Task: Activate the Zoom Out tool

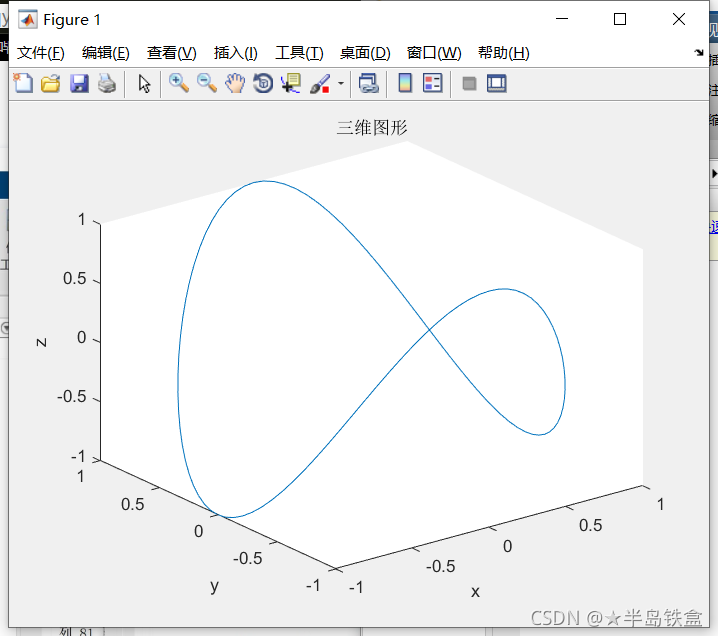Action: (x=207, y=84)
